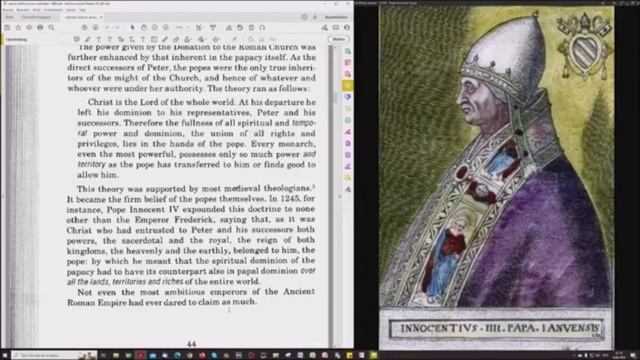This screenshot has width=640, height=360.
Task: Click page number "44" at page bottom
Action: 191,344
